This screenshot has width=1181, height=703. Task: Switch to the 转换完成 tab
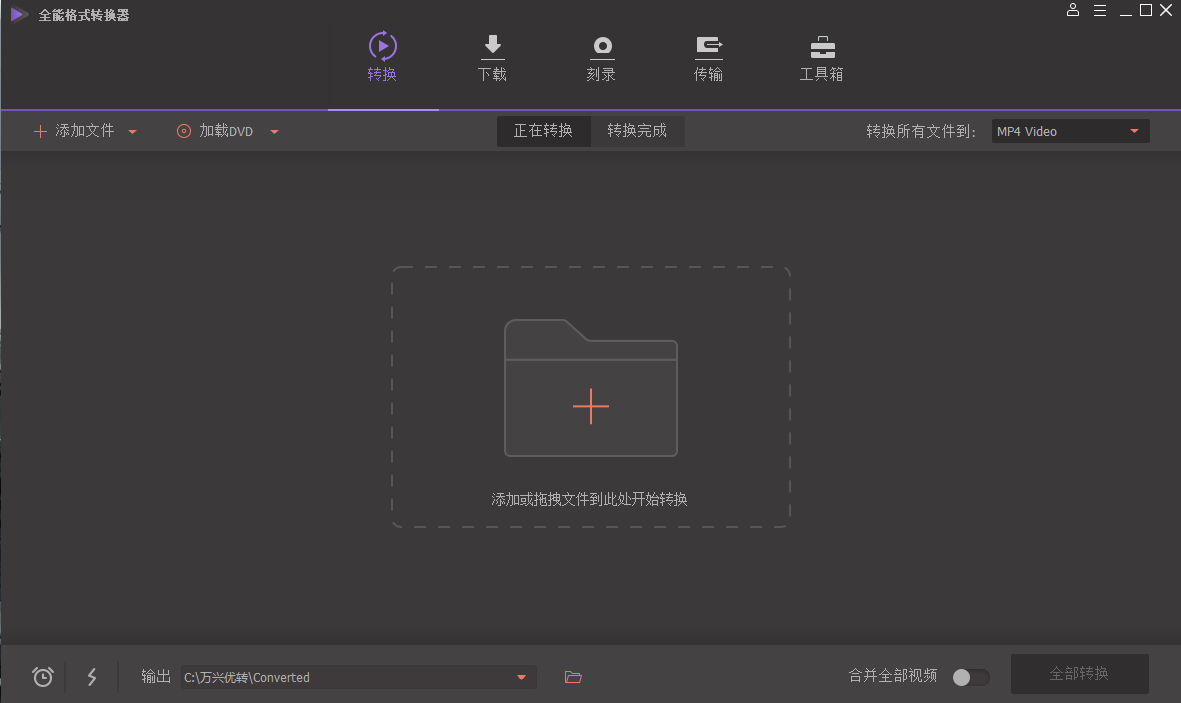(x=637, y=131)
